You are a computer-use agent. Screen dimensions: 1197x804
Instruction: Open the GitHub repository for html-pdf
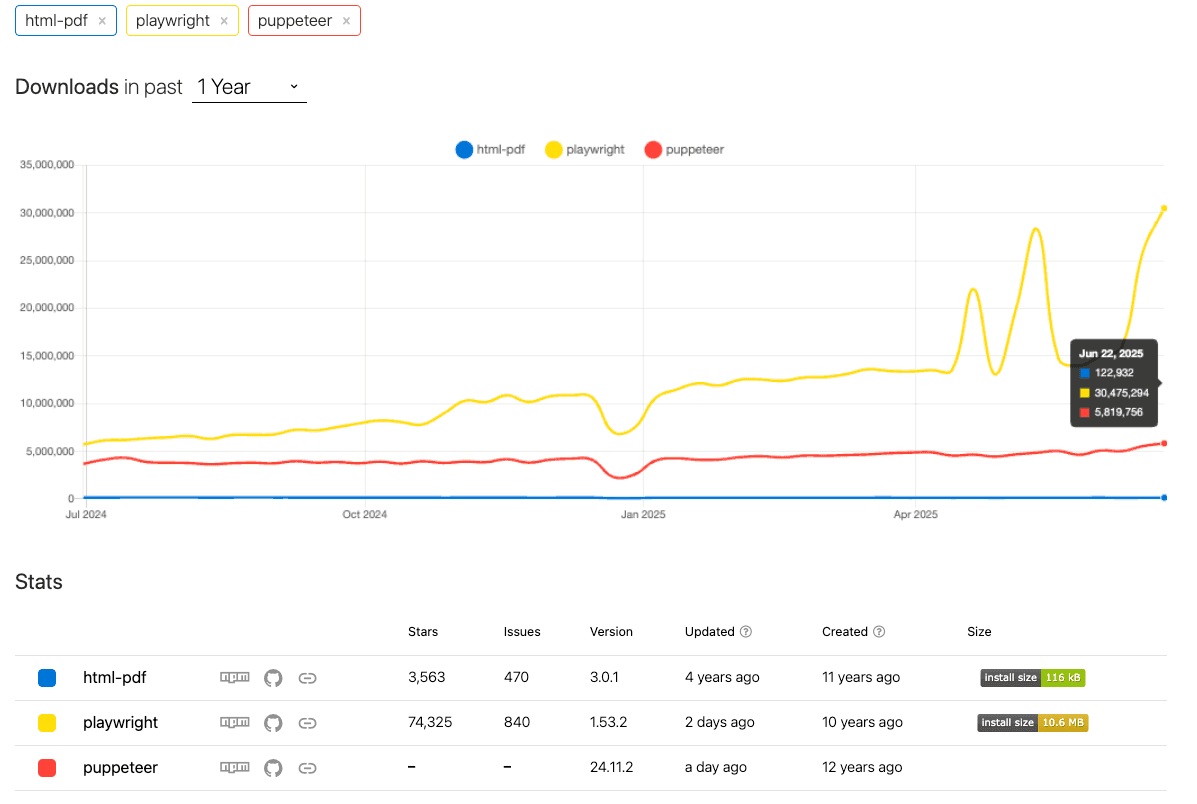272,677
